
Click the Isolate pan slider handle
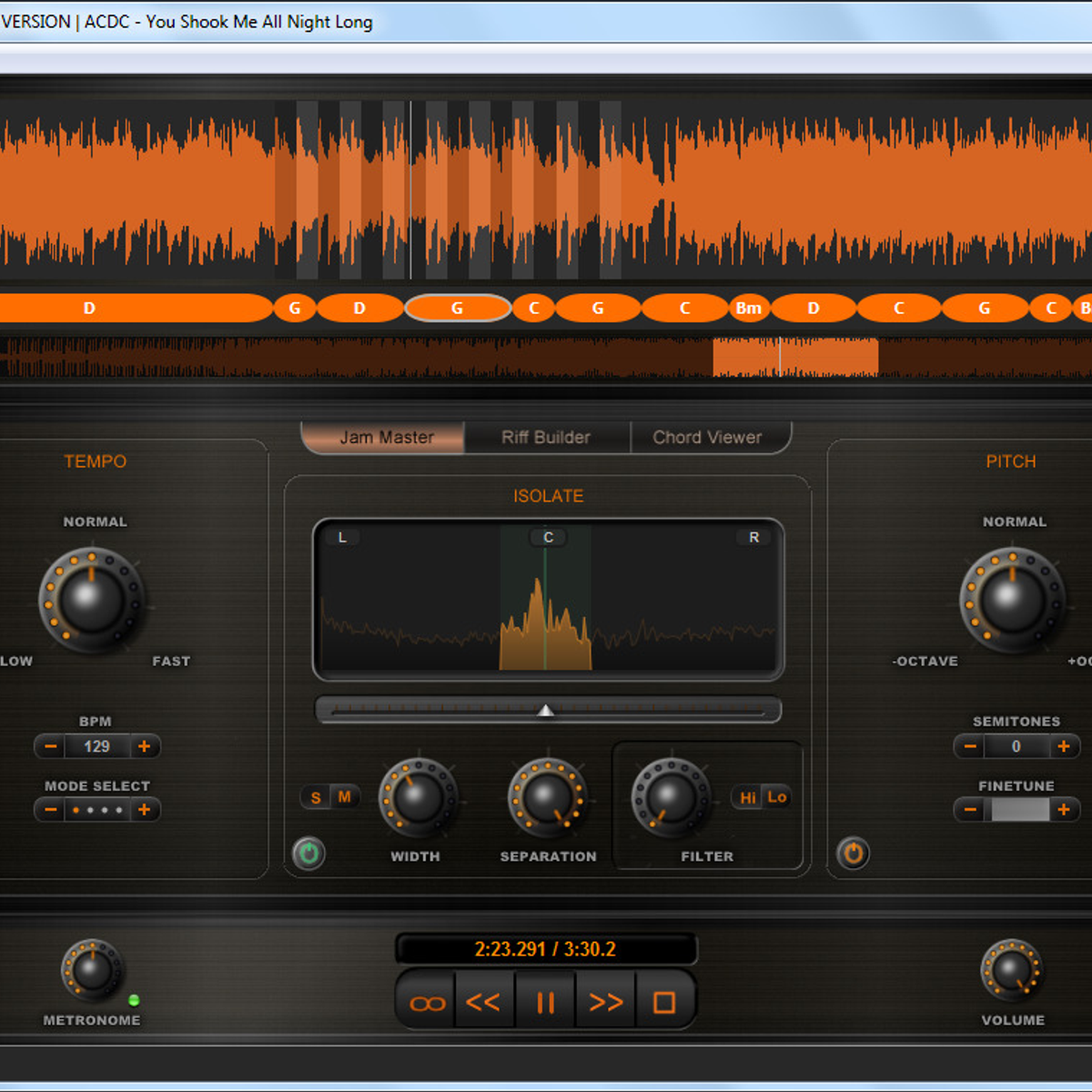pos(545,710)
